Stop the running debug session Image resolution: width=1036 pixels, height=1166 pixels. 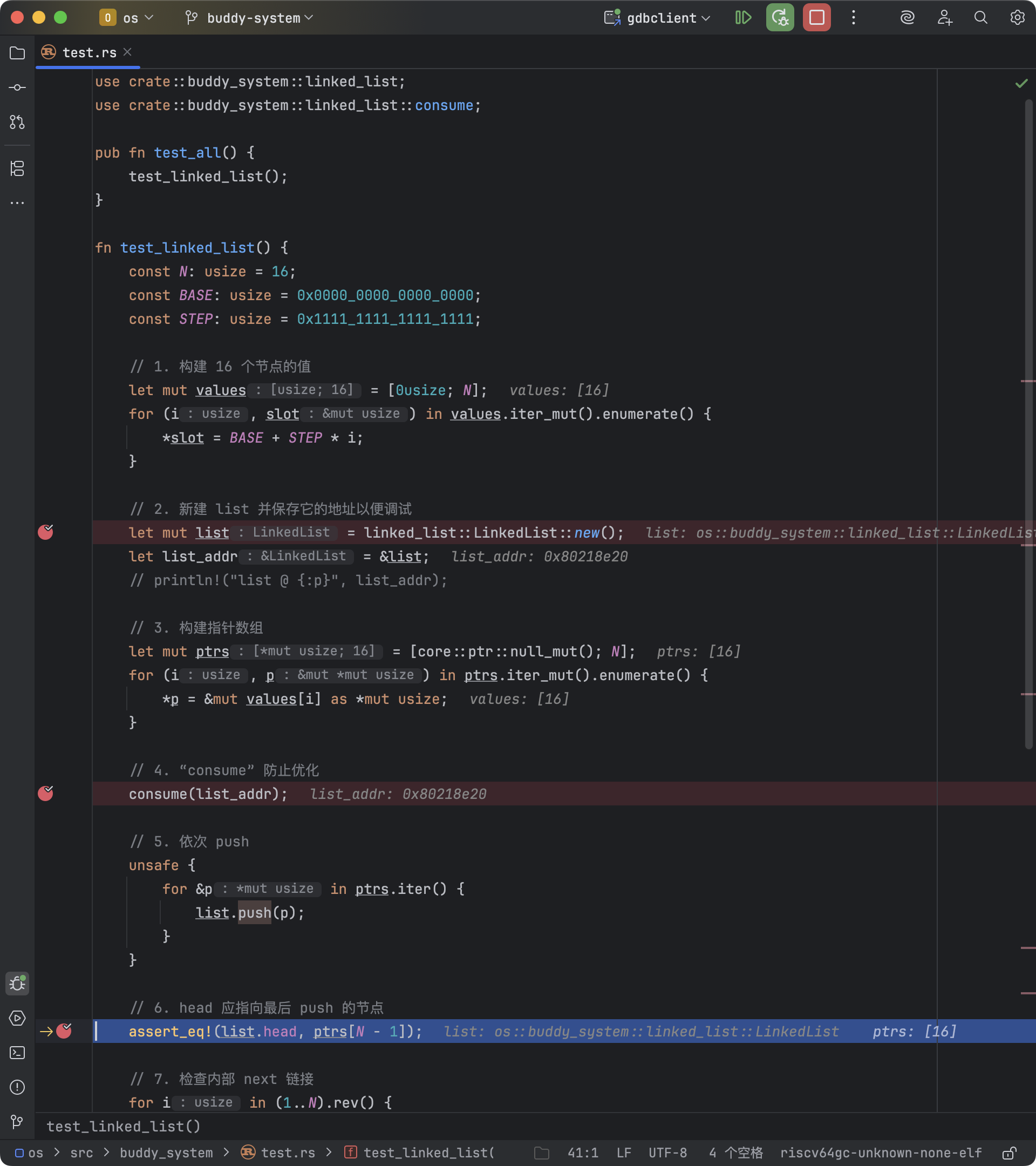click(x=816, y=18)
